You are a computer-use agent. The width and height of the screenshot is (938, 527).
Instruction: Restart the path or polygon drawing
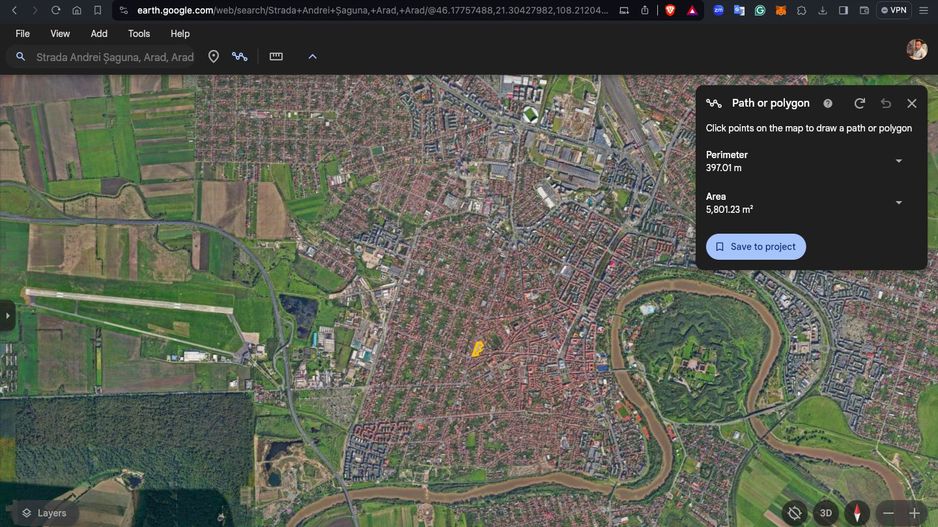(x=859, y=103)
